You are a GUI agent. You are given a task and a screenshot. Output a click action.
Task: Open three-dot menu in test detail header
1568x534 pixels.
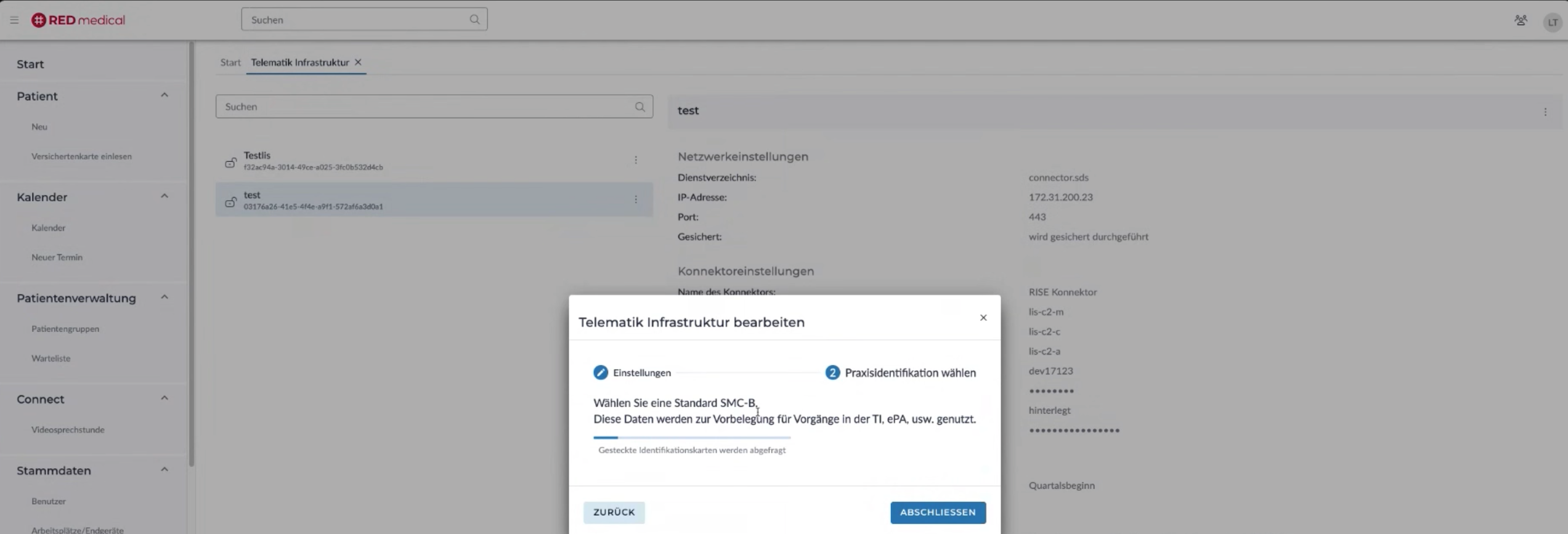coord(1545,112)
